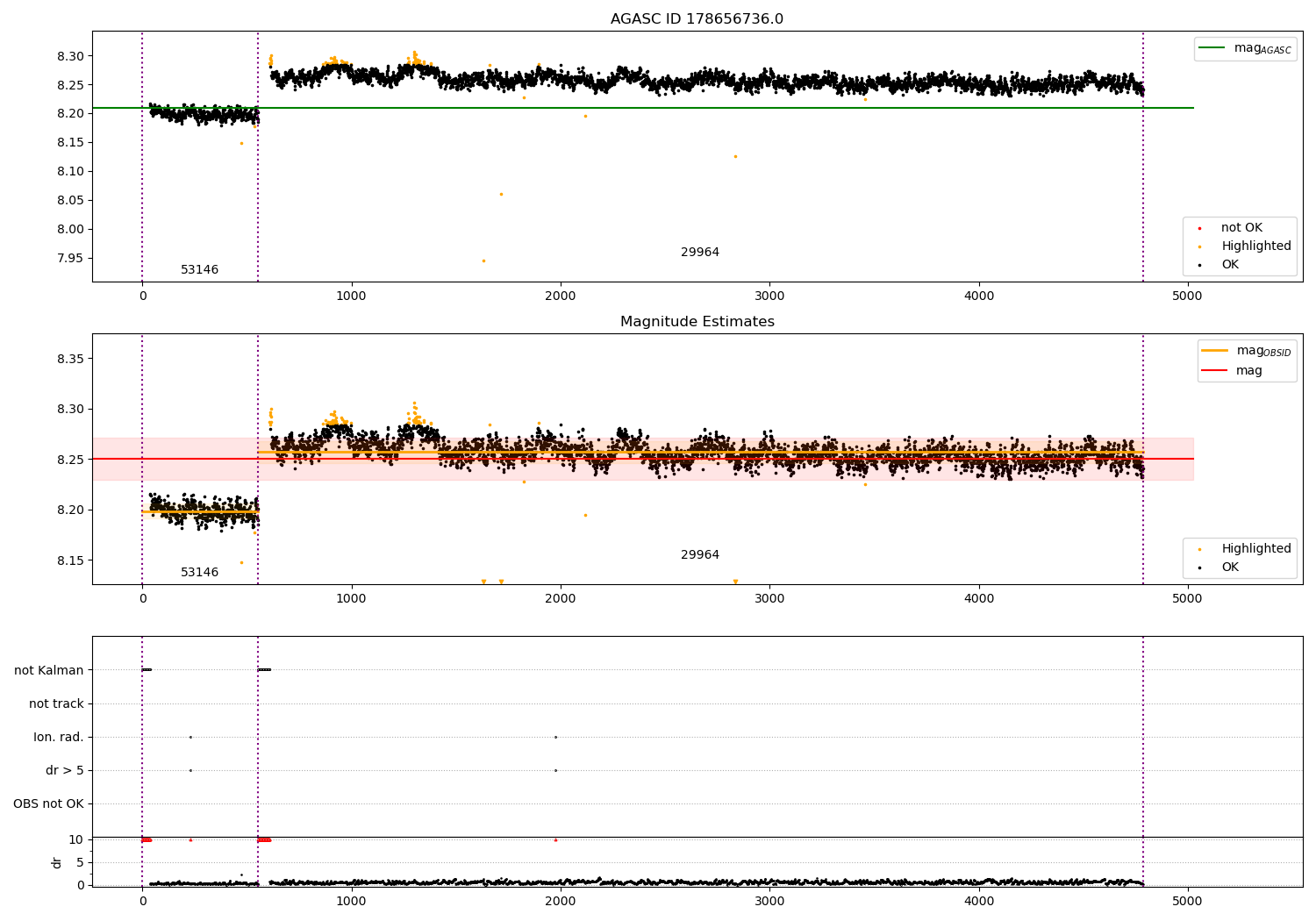Click obsid label 53146 in Magnitude Estimates plot

point(200,573)
